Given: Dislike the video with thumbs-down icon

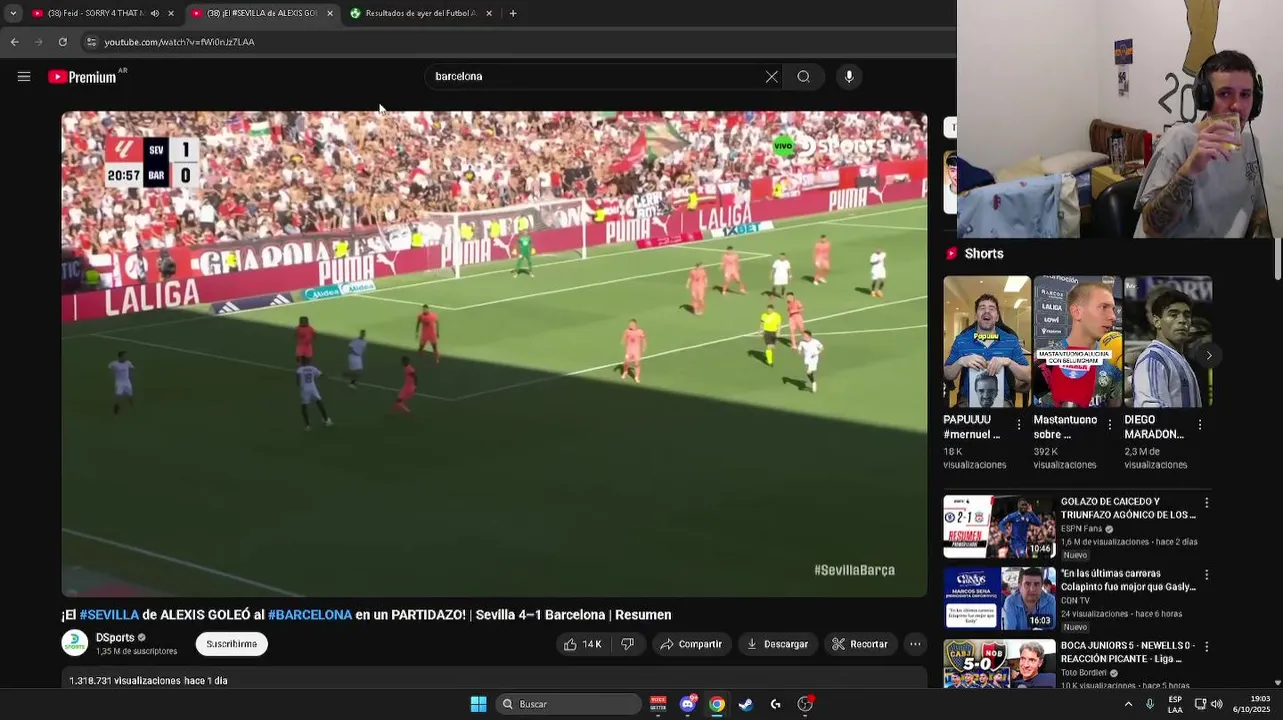Looking at the screenshot, I should (x=627, y=644).
